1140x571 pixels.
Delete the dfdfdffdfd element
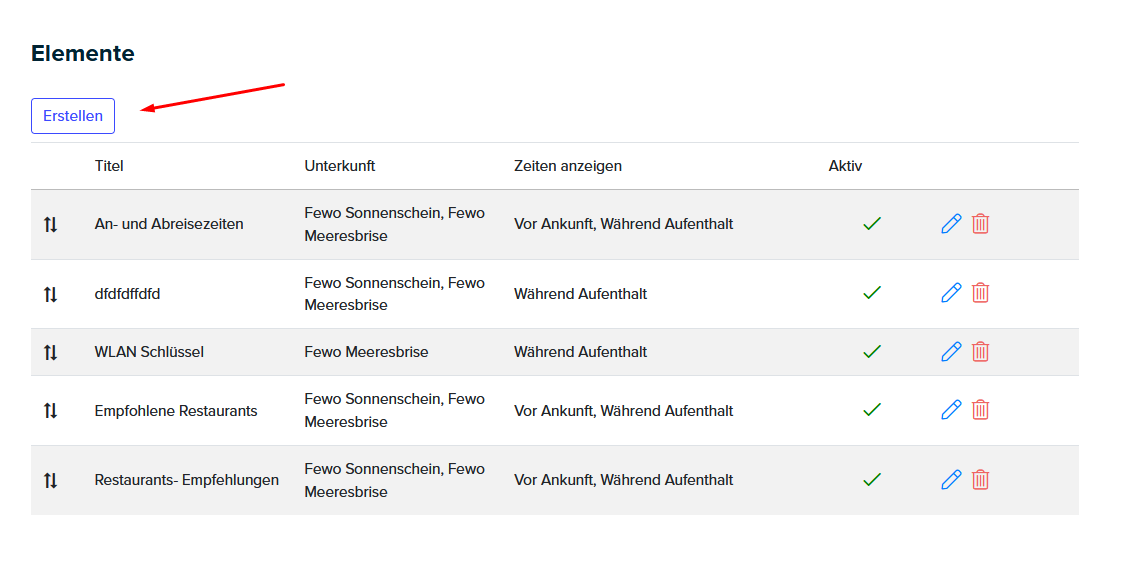[x=980, y=293]
